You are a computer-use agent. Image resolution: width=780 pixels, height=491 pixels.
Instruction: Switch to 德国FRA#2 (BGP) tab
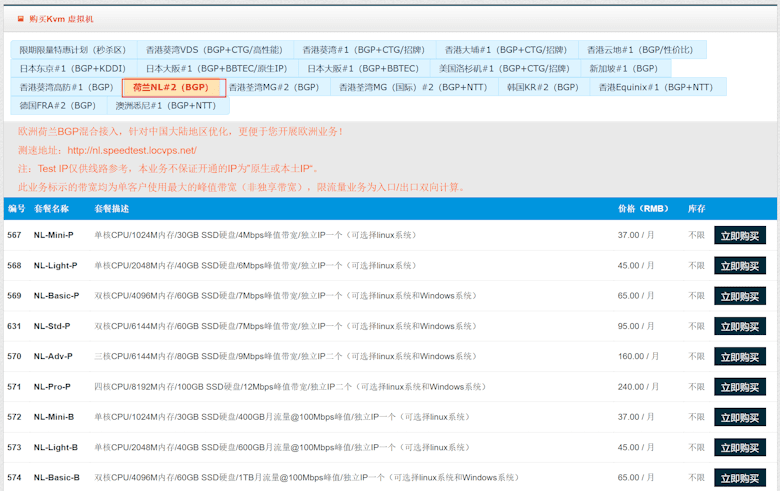coord(59,105)
